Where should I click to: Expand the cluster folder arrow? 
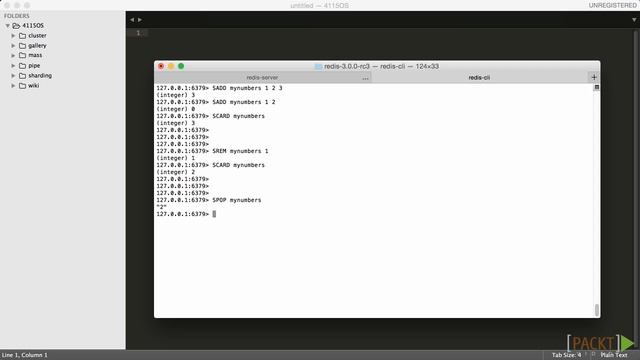click(13, 36)
